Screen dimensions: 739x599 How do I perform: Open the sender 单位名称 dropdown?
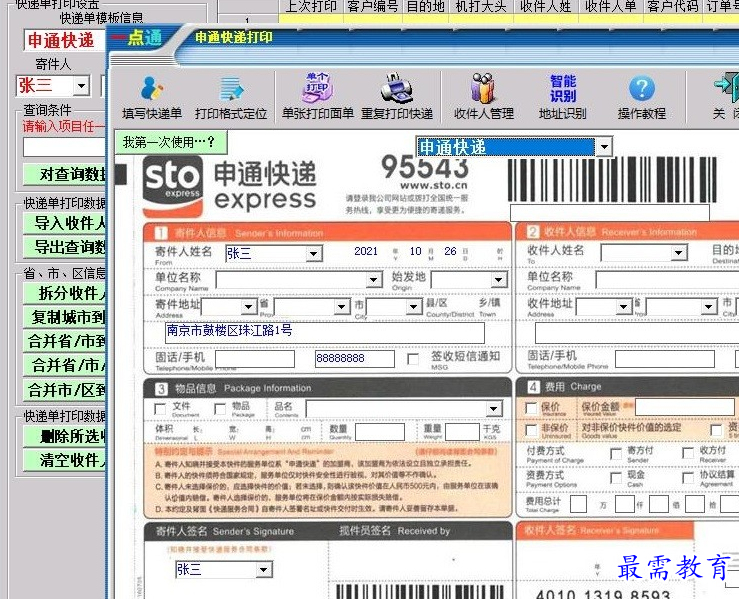[x=373, y=280]
